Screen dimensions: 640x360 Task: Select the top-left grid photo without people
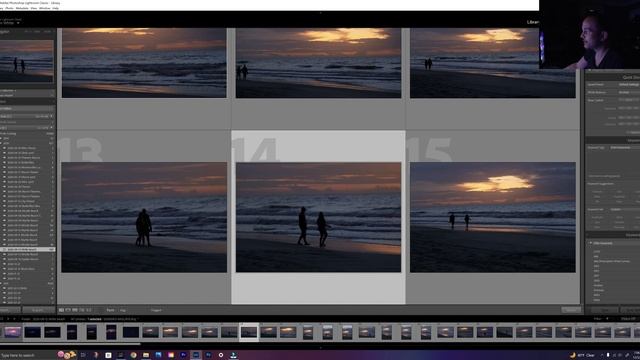tap(144, 63)
